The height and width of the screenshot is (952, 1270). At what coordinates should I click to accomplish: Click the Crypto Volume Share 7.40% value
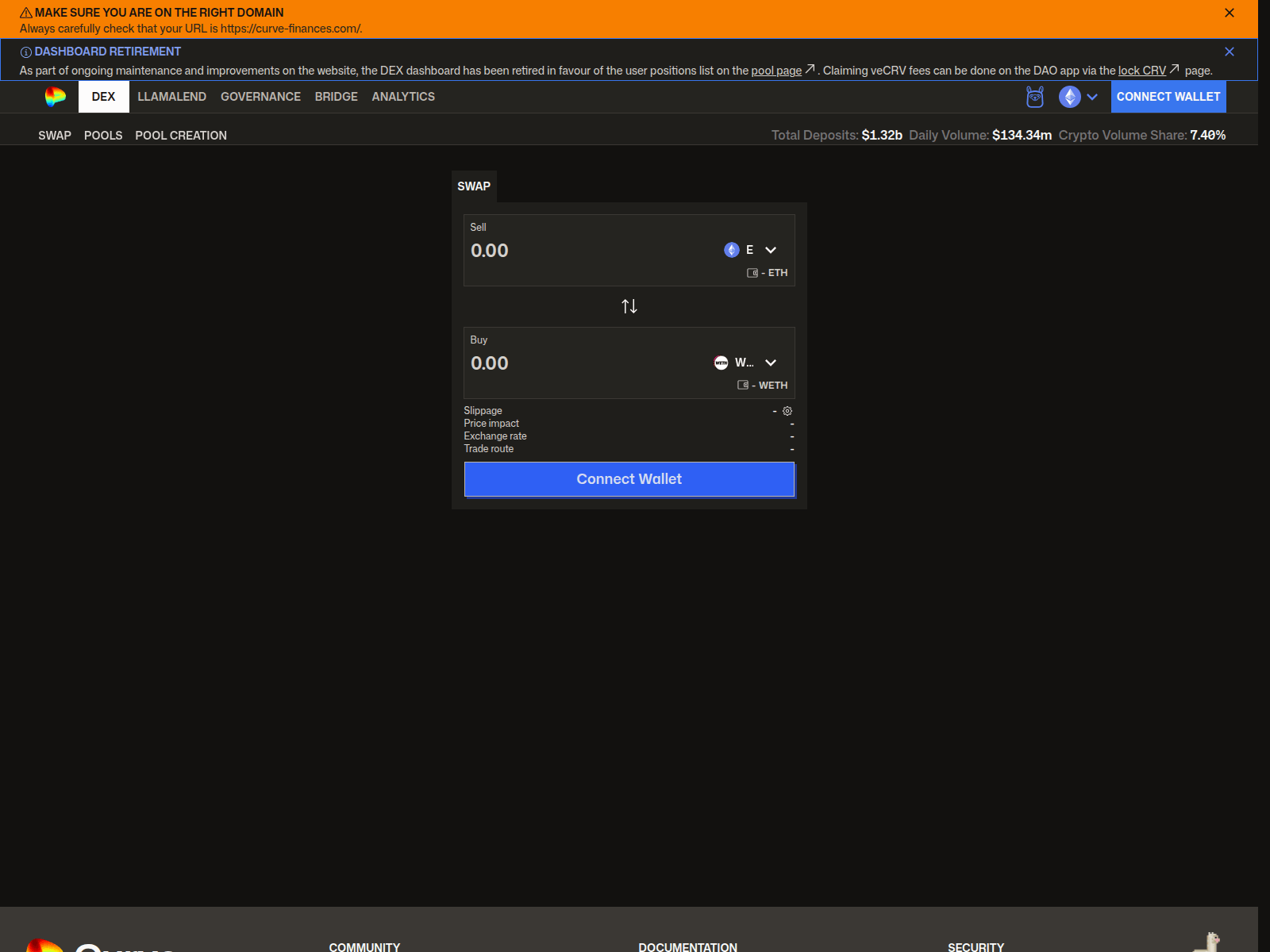coord(1208,136)
